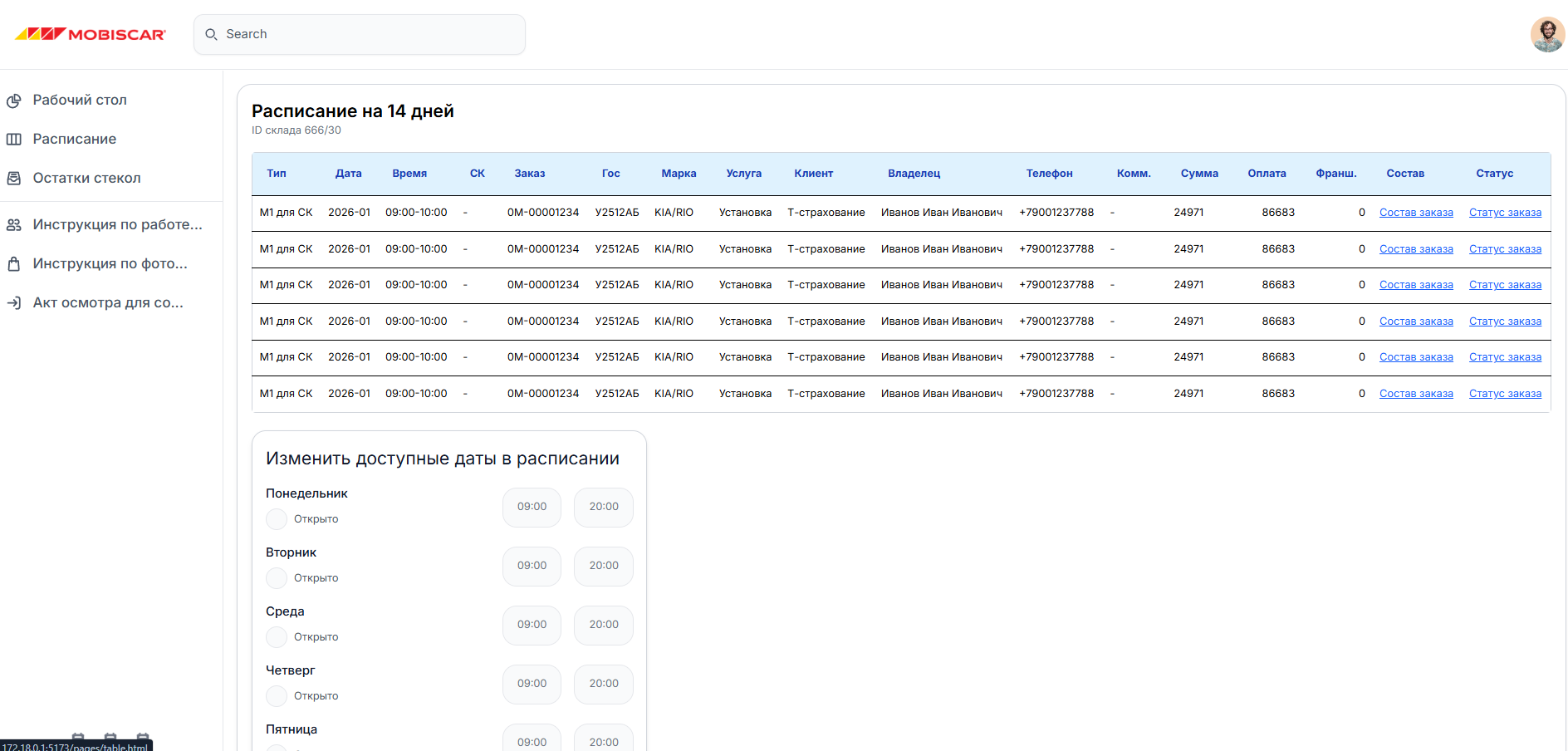
Task: Set Понедельник closing time 20:00
Action: [604, 507]
